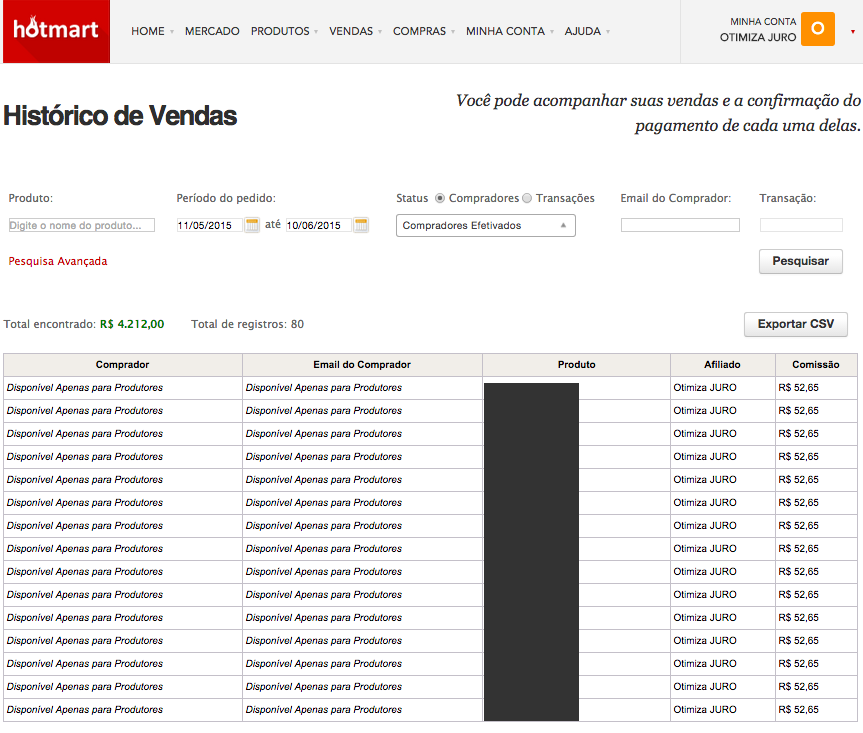Viewport: 863px width, 733px height.
Task: Click the orange account avatar icon
Action: [817, 29]
